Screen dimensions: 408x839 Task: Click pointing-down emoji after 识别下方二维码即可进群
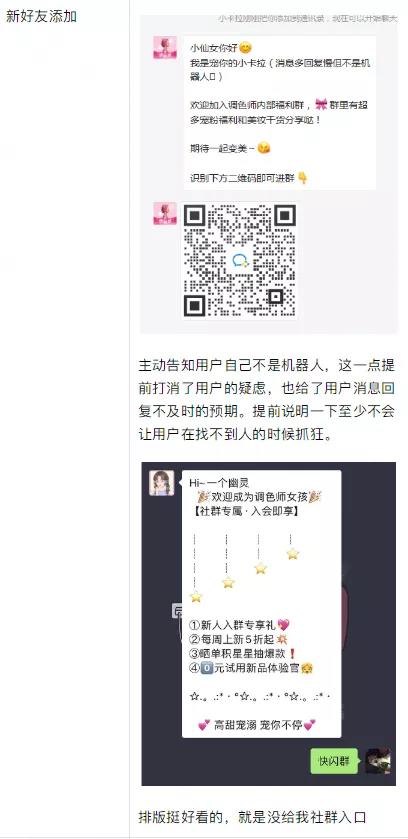(x=303, y=178)
